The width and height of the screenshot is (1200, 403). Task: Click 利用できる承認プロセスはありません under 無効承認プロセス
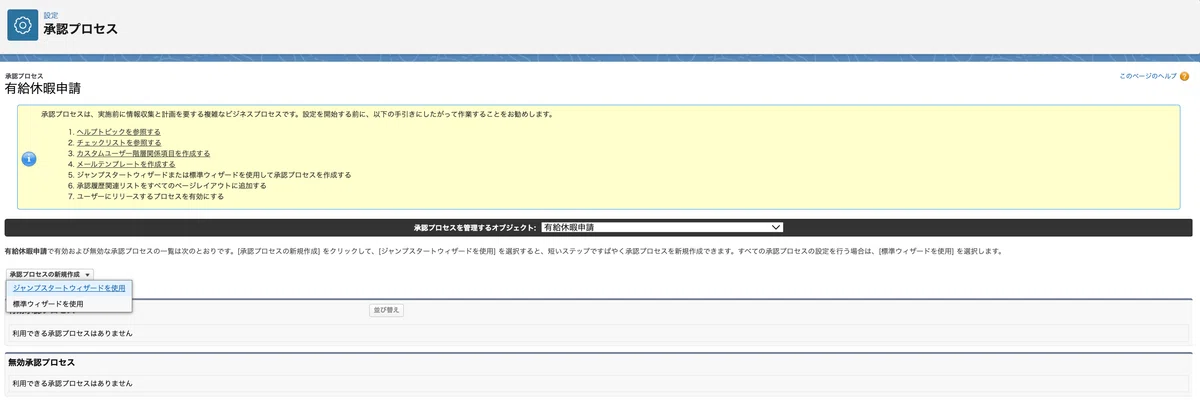[72, 383]
